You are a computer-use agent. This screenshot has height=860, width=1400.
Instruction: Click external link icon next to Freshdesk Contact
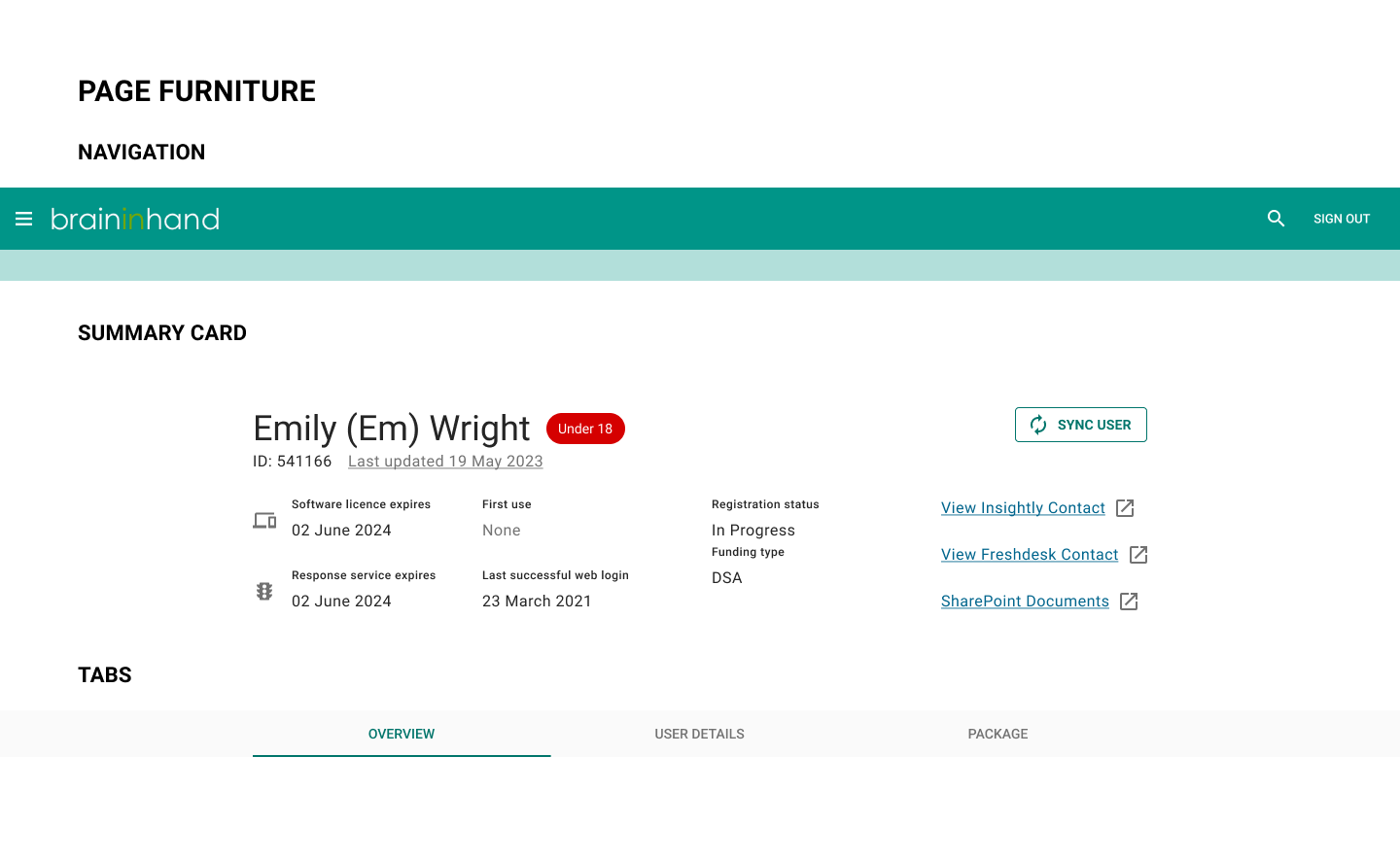pyautogui.click(x=1138, y=555)
